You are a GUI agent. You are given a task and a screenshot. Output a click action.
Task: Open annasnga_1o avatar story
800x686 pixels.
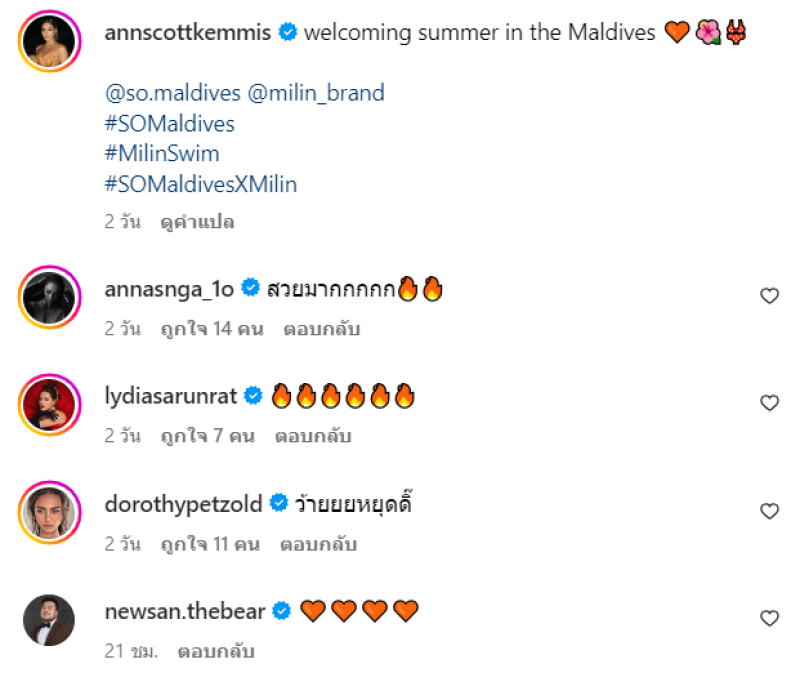point(49,296)
